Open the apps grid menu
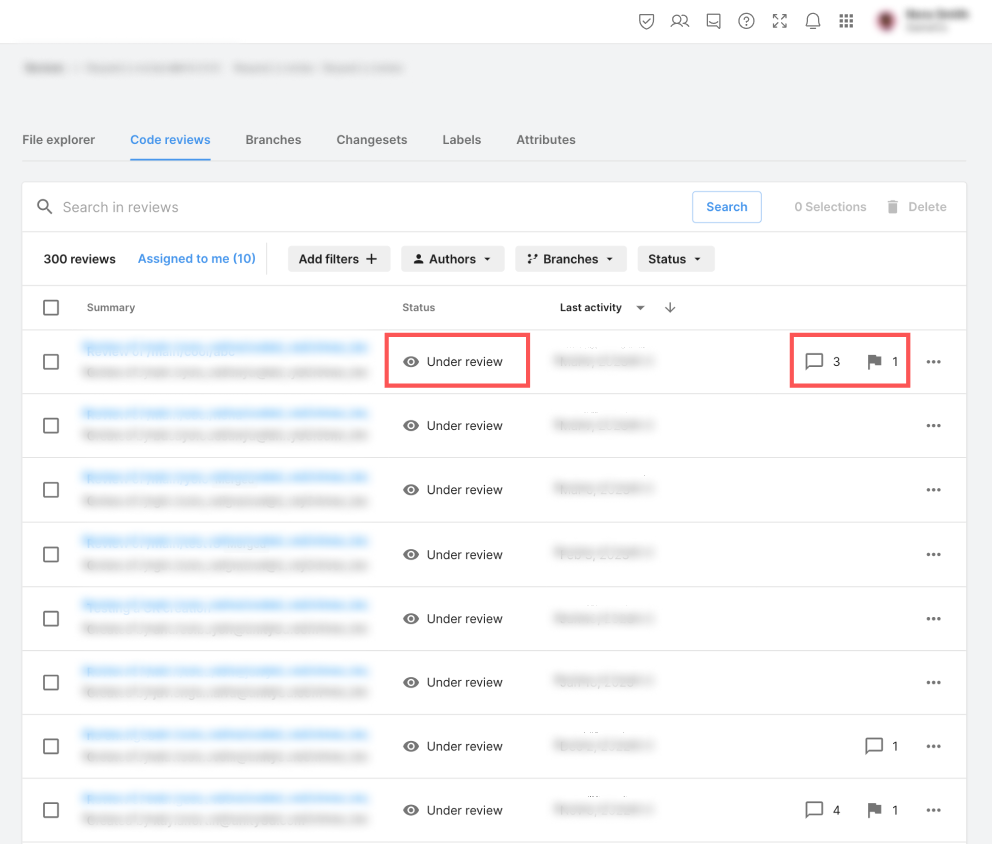Image resolution: width=992 pixels, height=844 pixels. (846, 21)
